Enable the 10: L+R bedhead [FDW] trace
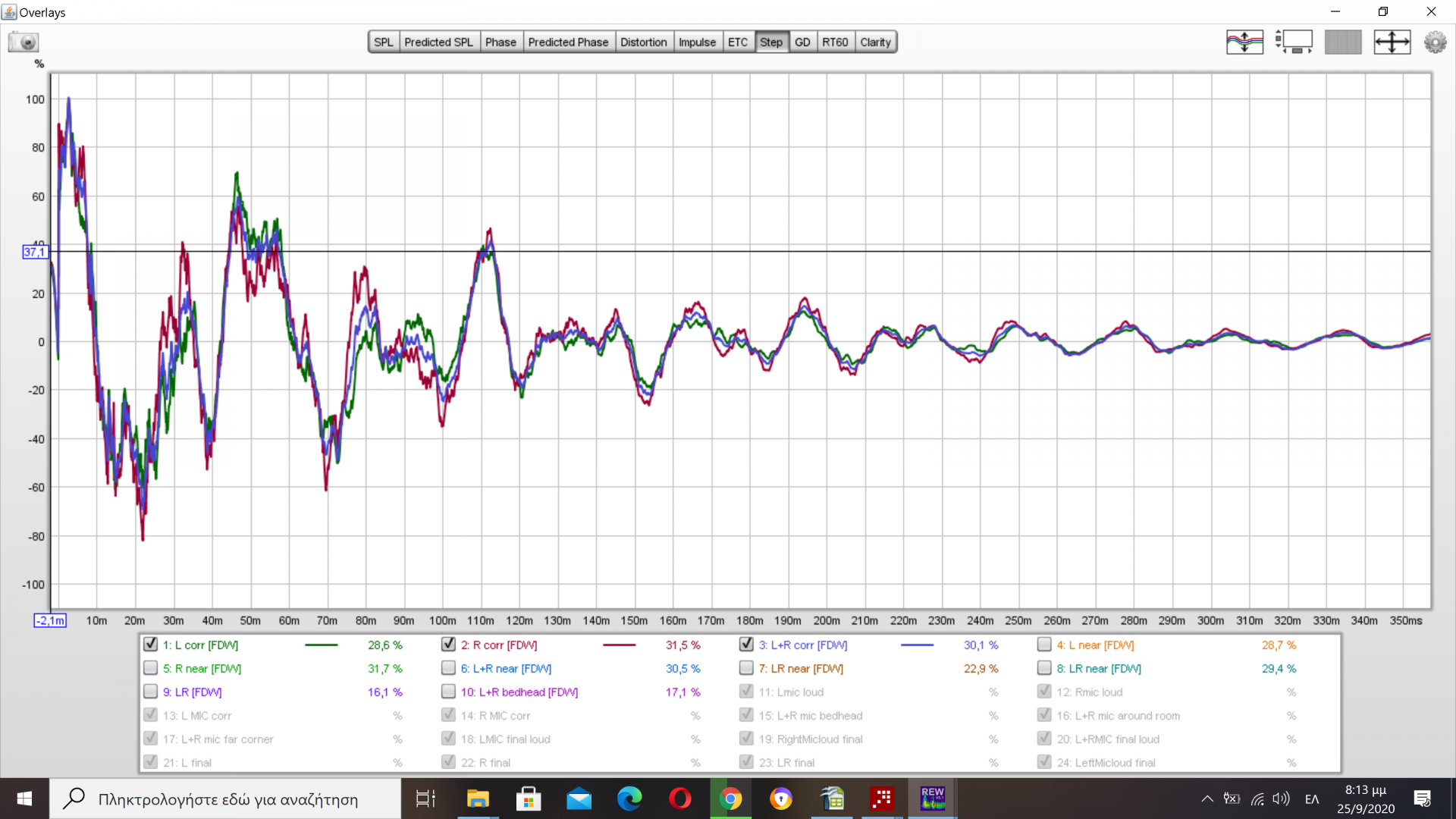The height and width of the screenshot is (819, 1456). pyautogui.click(x=448, y=692)
